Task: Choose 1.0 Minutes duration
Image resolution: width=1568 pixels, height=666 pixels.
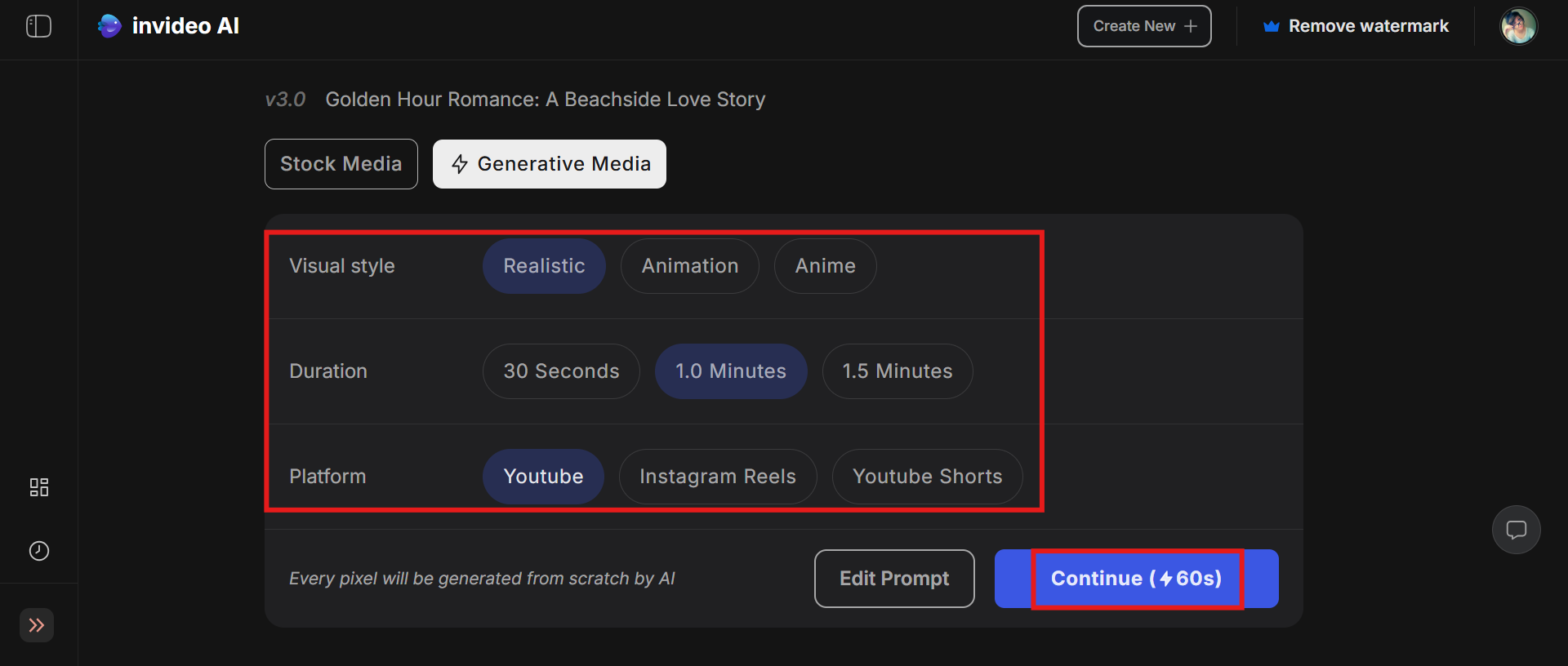Action: click(x=731, y=371)
